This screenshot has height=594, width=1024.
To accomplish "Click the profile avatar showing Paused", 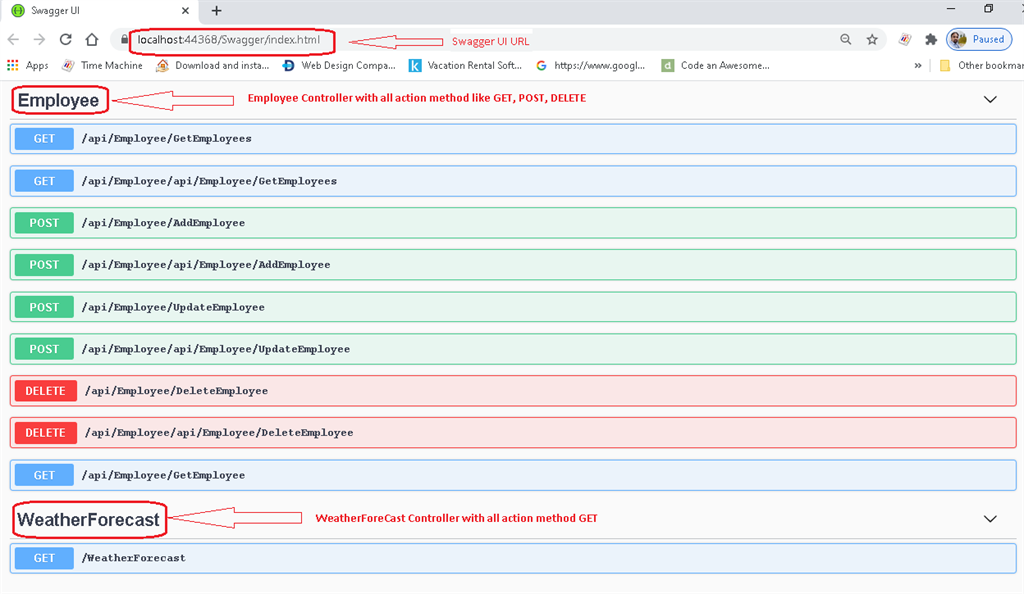I will pos(979,39).
